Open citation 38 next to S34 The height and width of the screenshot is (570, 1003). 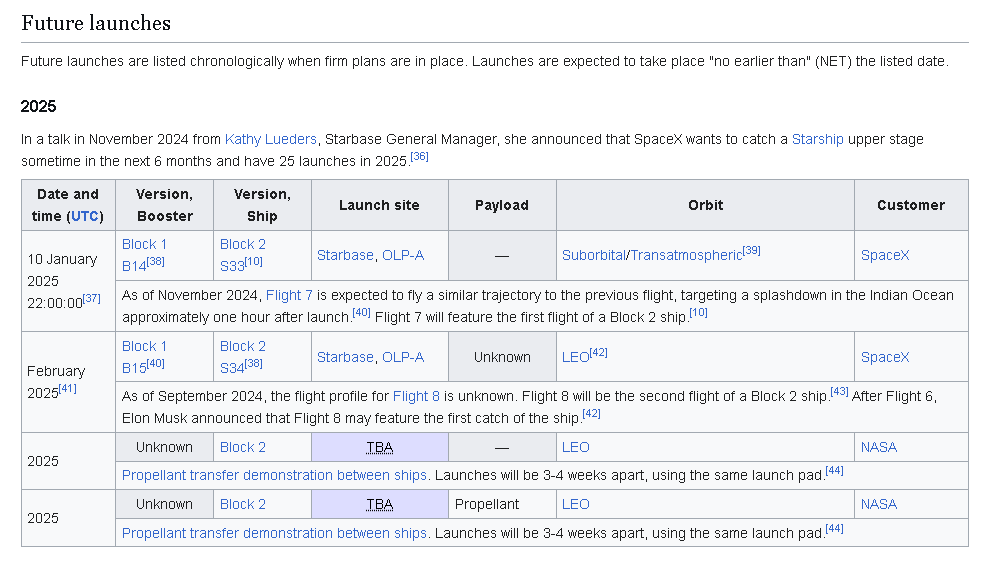click(254, 364)
